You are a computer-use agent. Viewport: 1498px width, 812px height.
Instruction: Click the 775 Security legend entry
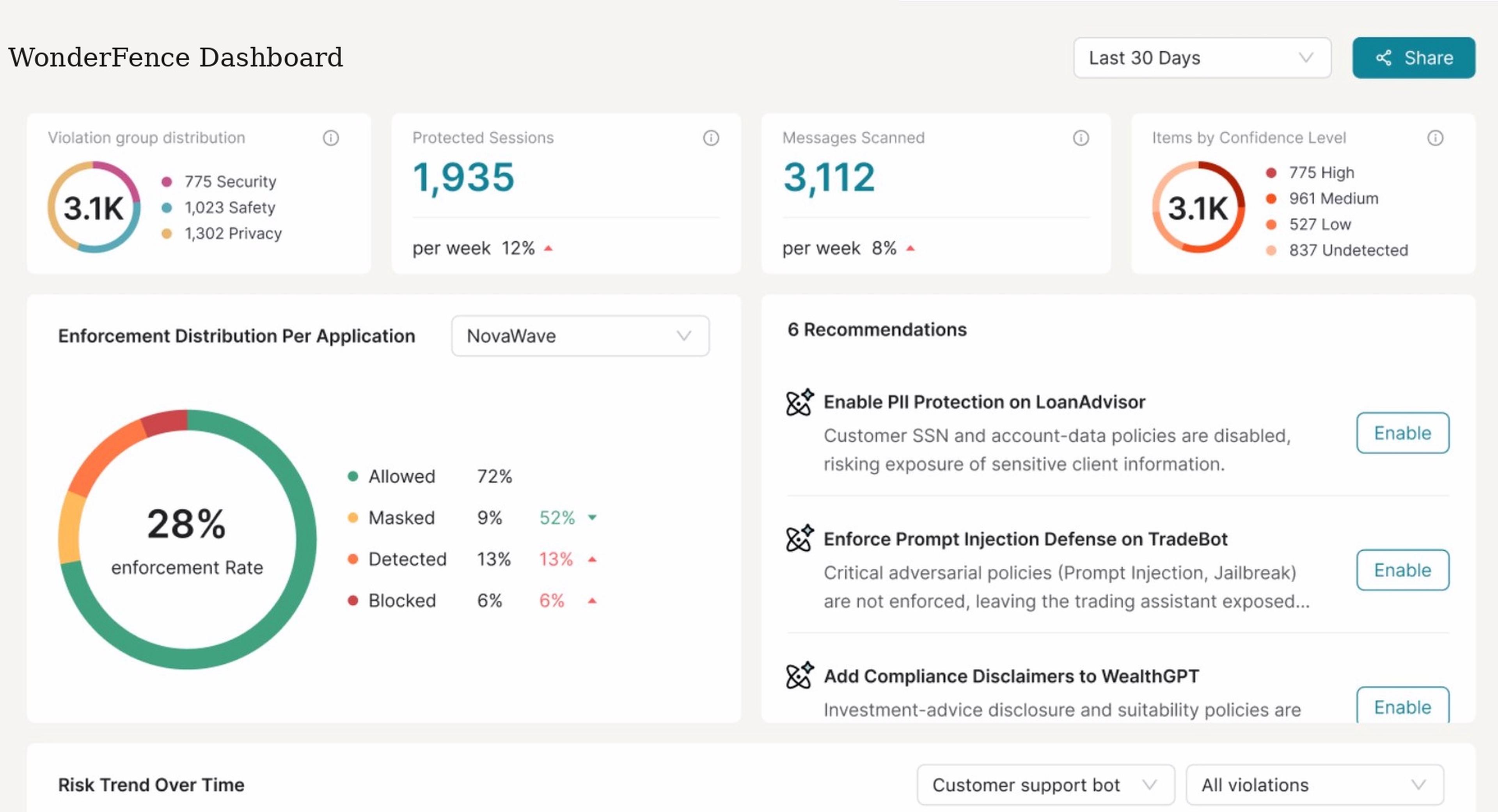[x=230, y=182]
